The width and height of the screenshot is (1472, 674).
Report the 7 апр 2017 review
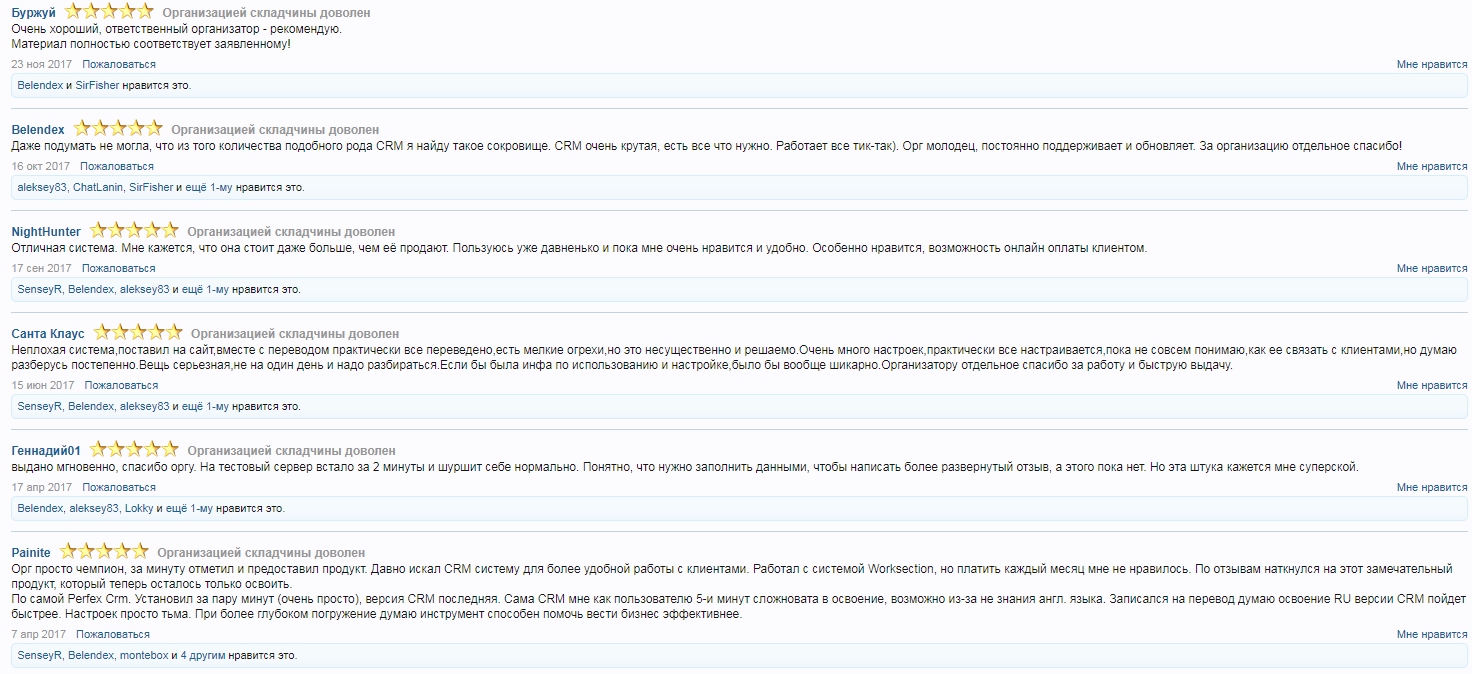point(113,634)
